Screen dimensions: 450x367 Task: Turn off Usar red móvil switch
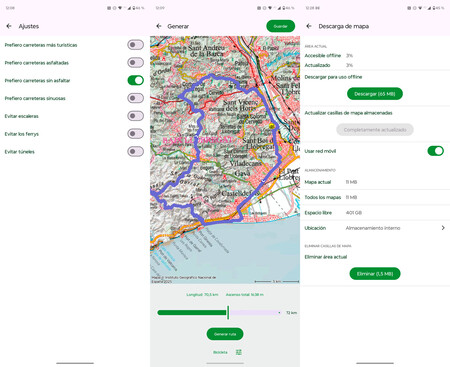(x=435, y=151)
